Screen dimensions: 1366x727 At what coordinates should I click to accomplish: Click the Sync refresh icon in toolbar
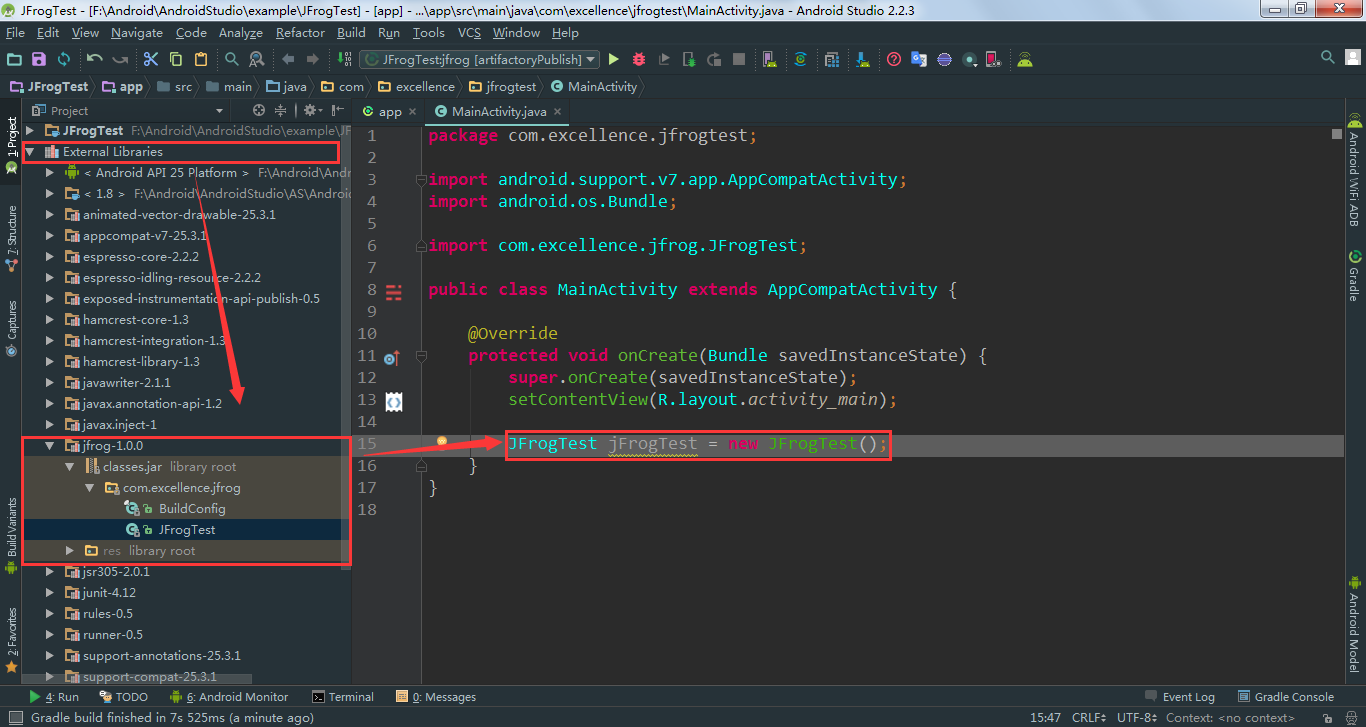coord(64,60)
